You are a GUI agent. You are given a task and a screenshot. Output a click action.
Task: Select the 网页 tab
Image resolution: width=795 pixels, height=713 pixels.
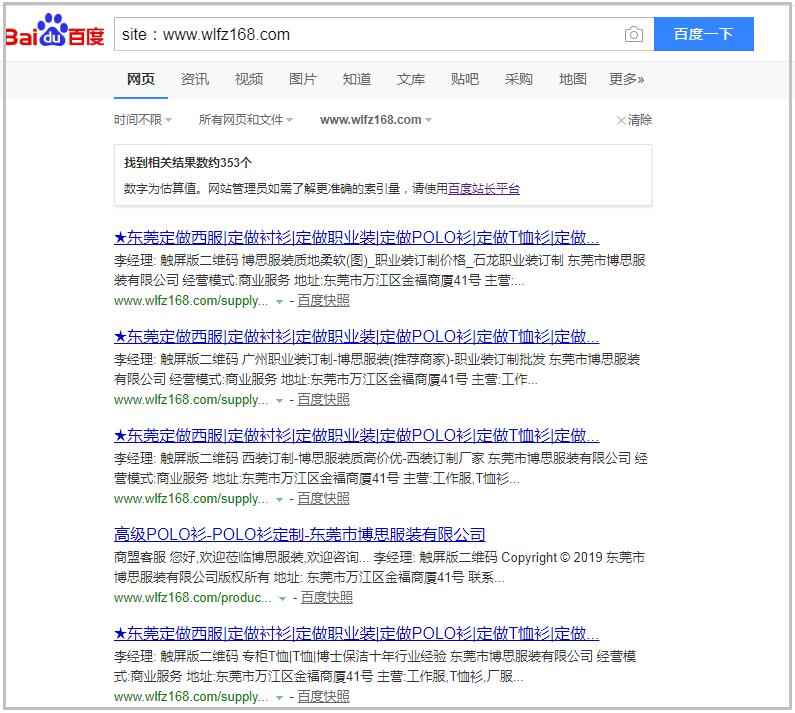tap(140, 79)
